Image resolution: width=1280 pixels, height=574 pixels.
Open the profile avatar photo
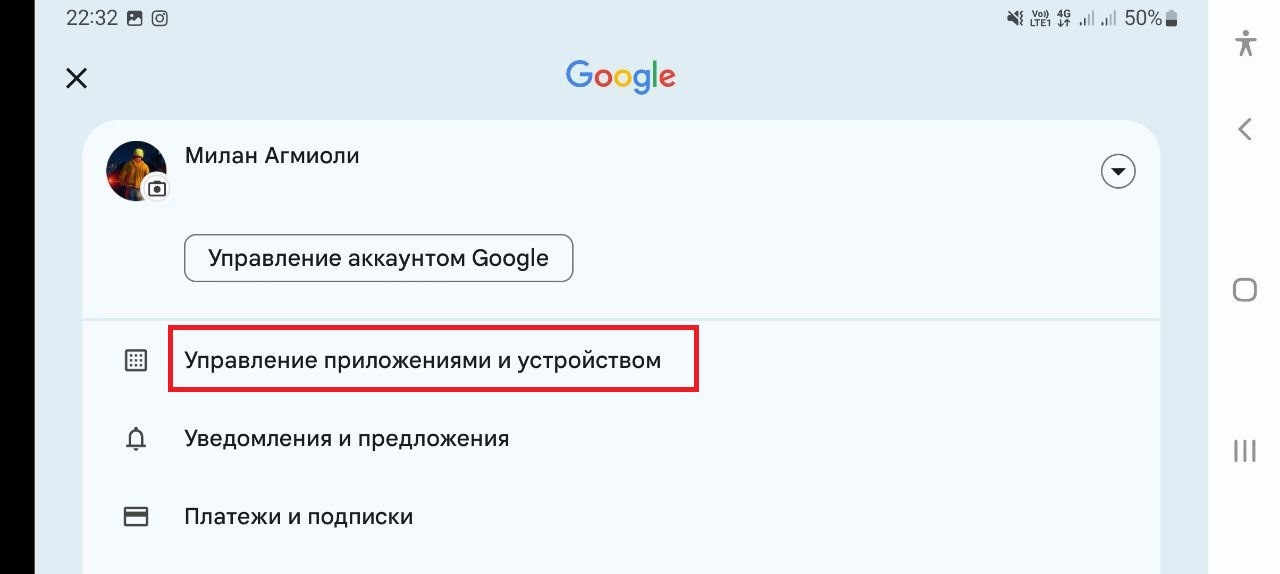point(133,168)
